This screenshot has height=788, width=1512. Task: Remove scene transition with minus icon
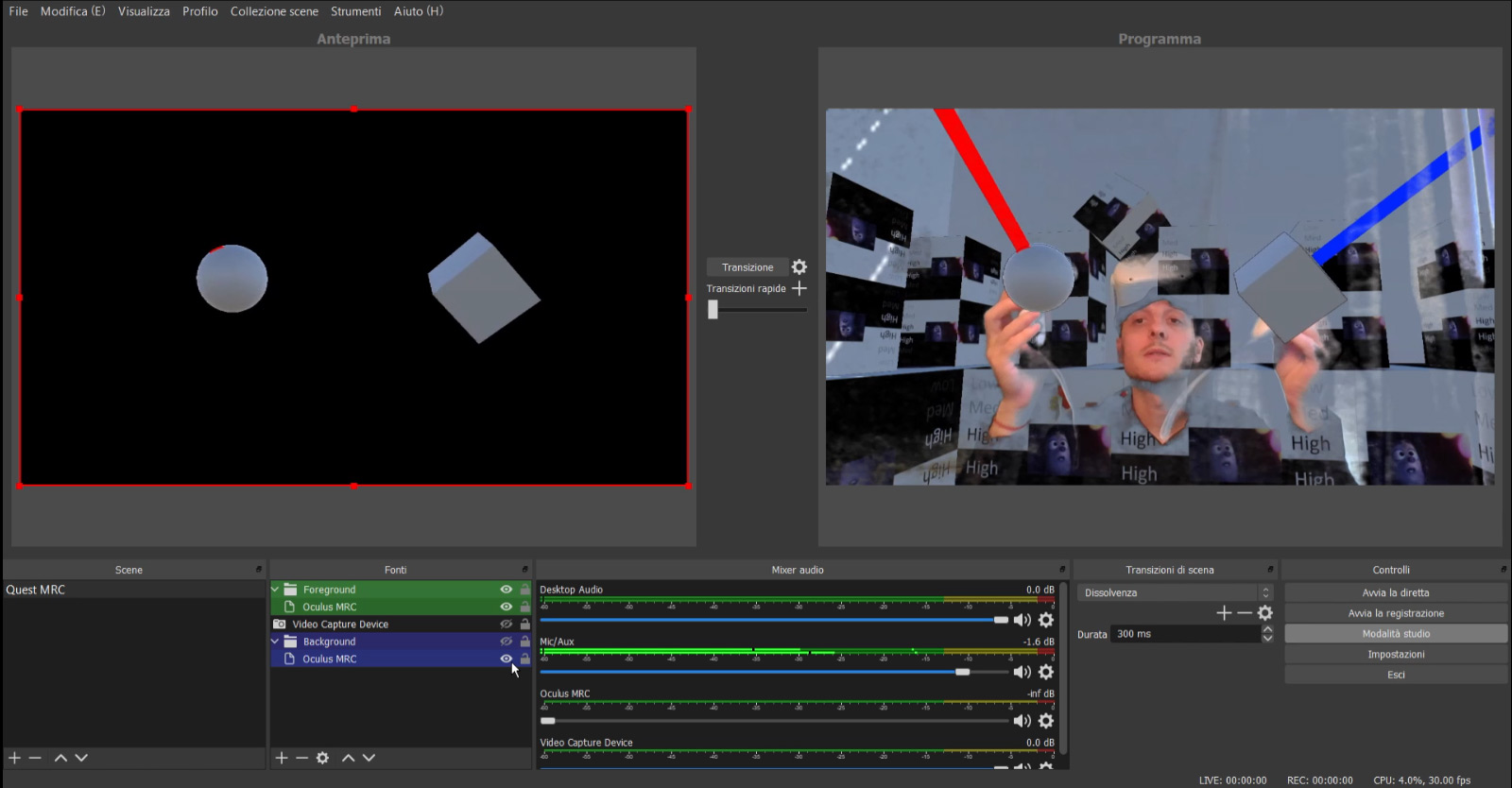pyautogui.click(x=1245, y=613)
